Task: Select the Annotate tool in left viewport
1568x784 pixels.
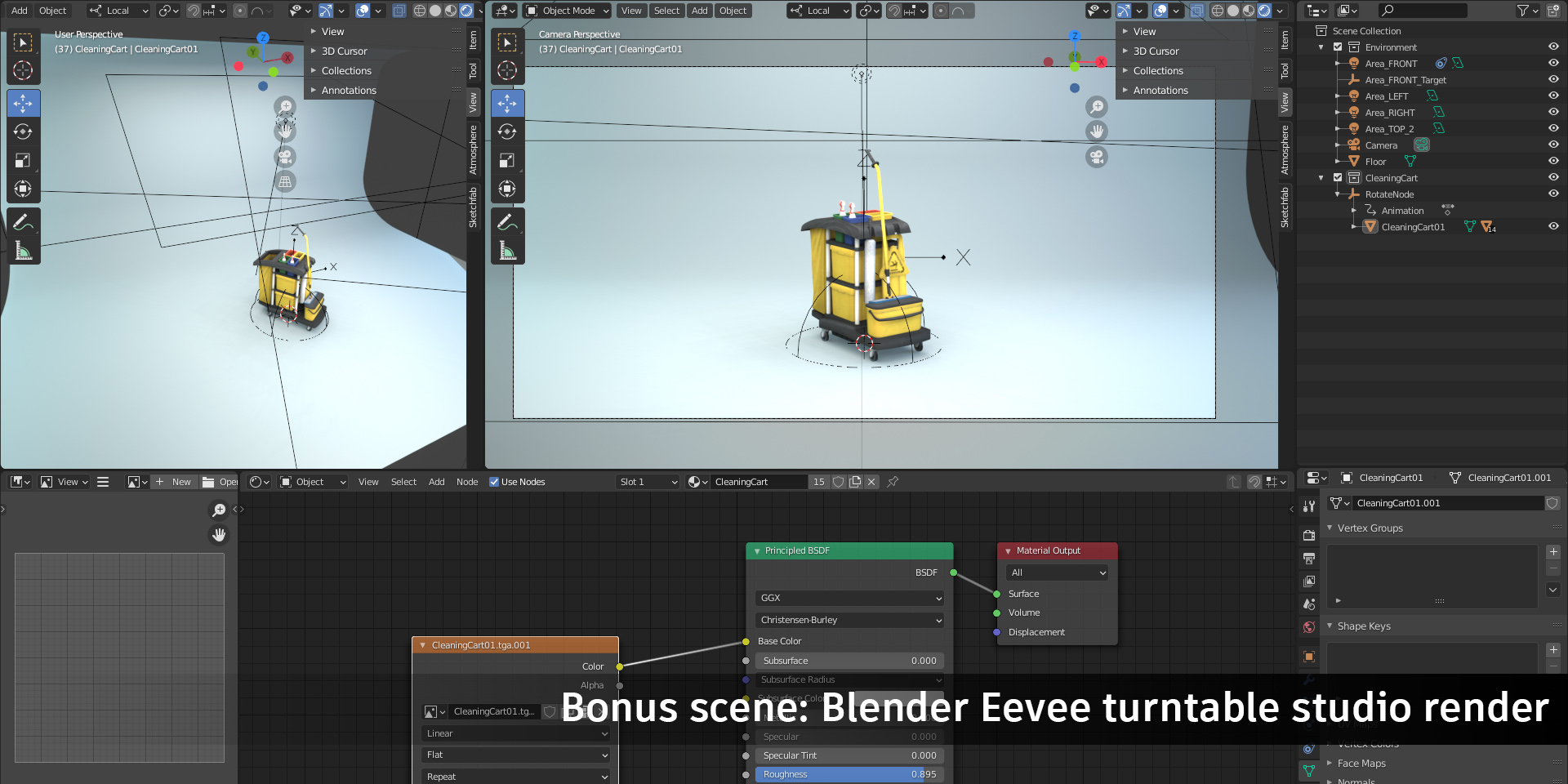Action: (24, 222)
